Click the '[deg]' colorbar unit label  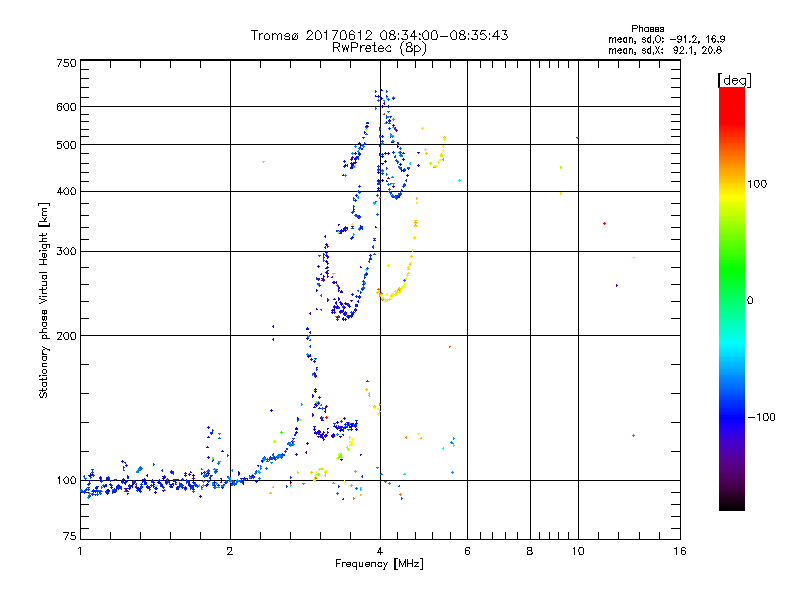pyautogui.click(x=734, y=80)
